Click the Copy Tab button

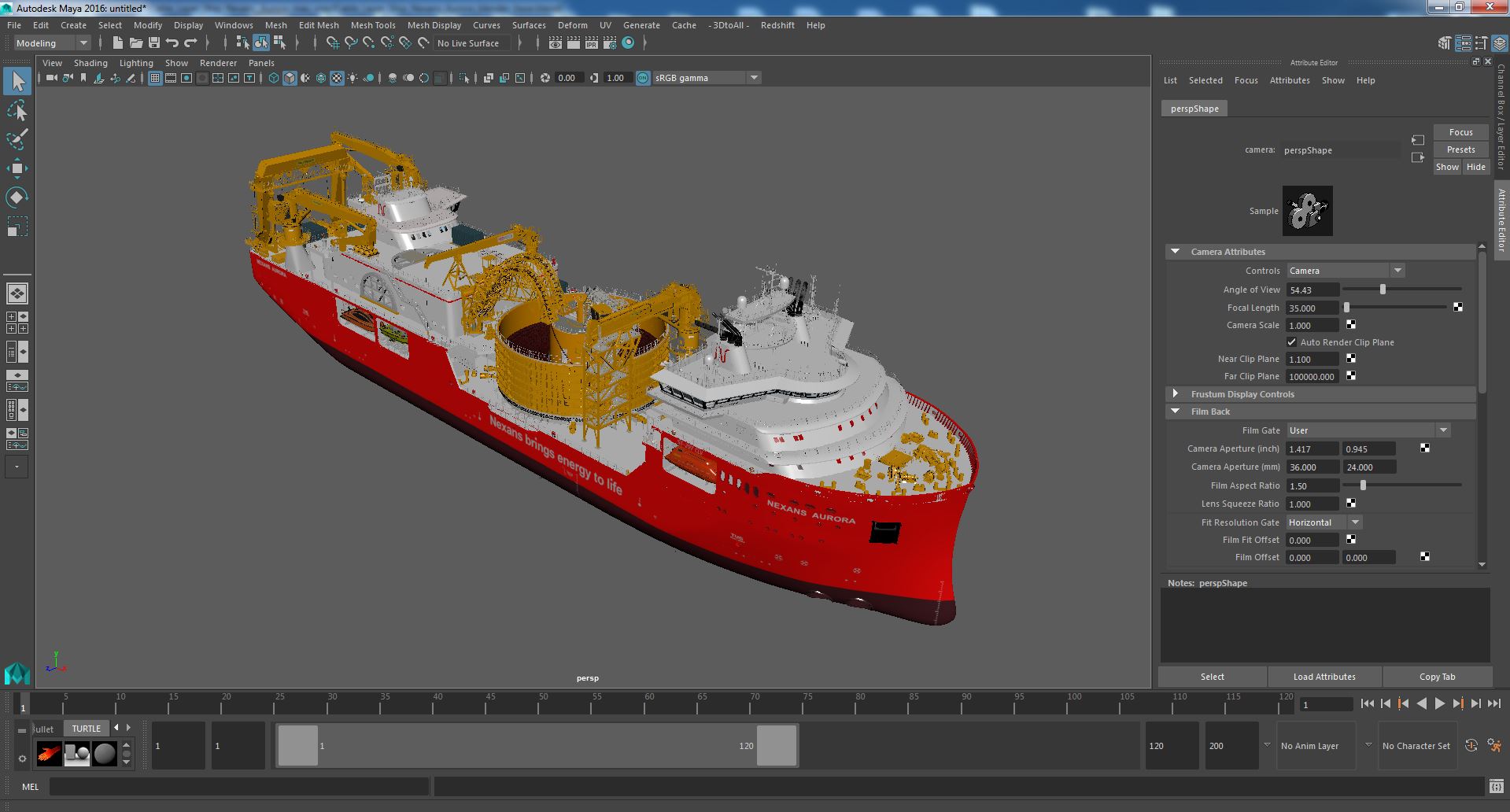(1437, 677)
